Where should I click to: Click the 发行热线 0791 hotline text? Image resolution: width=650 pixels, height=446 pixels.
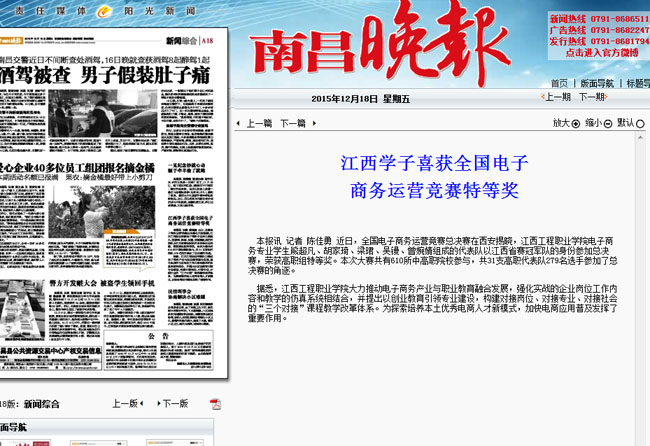599,41
